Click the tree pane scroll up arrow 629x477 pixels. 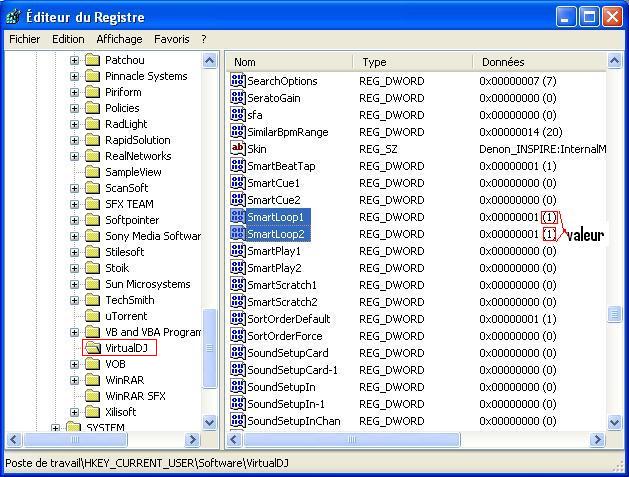(x=210, y=61)
